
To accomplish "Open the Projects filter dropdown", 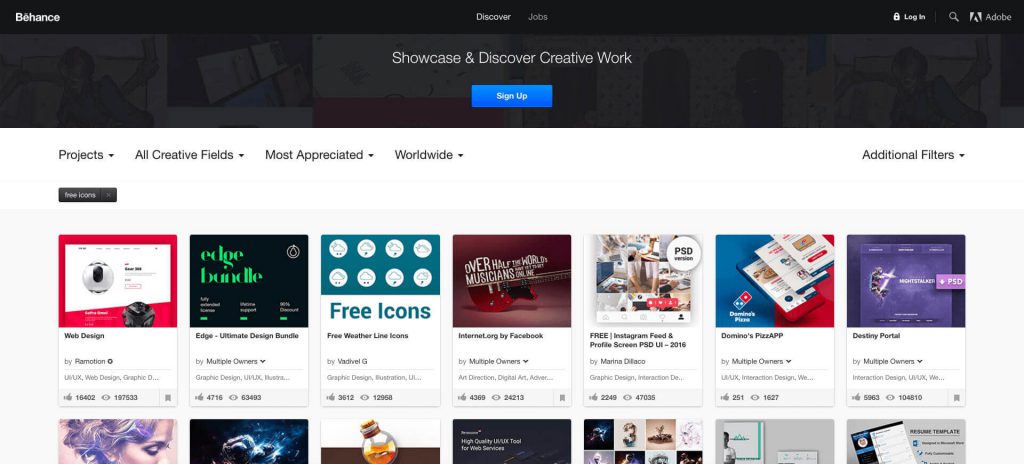I will pos(86,155).
